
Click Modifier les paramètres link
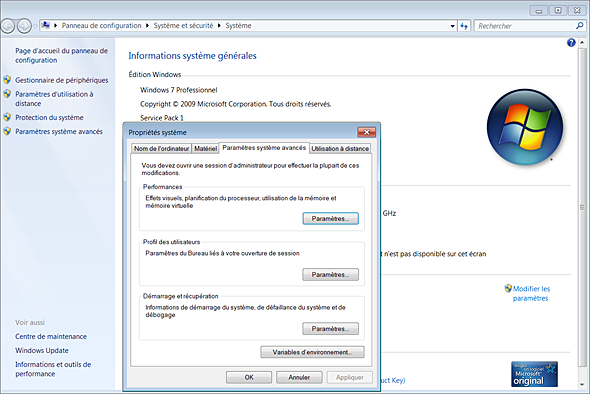531,293
